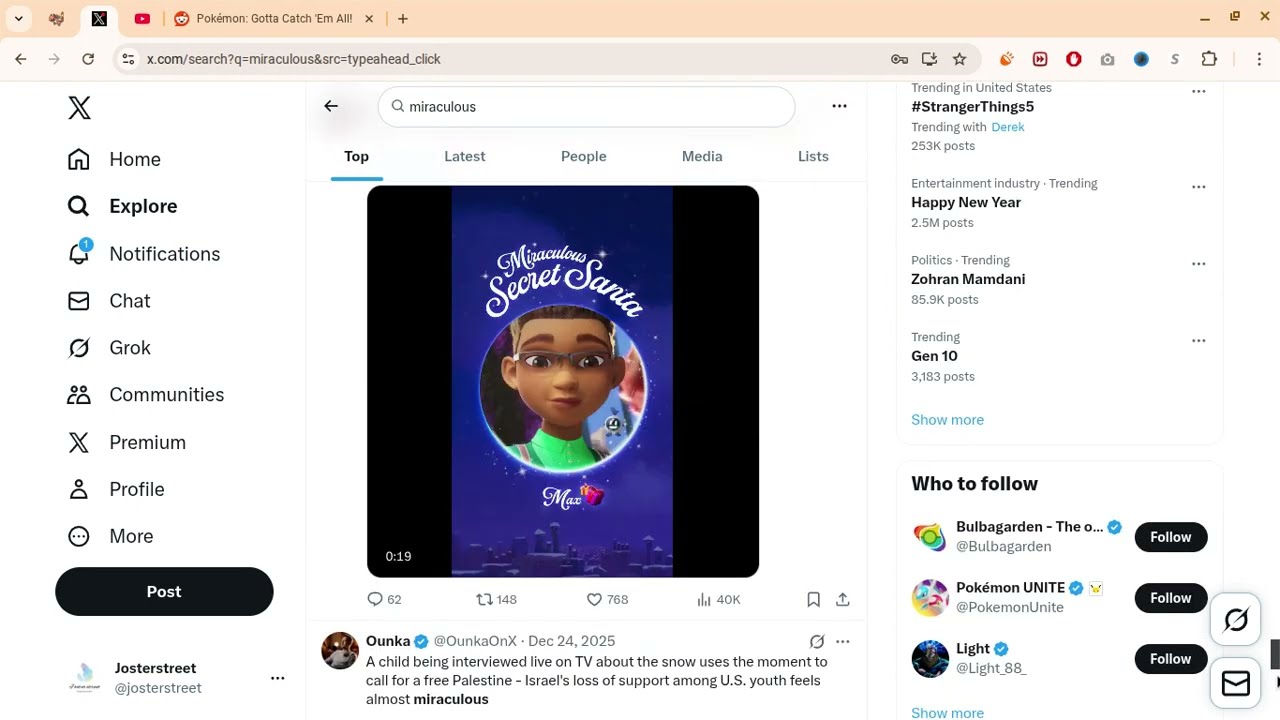Open Explore in sidebar
Viewport: 1280px width, 720px height.
coord(122,206)
